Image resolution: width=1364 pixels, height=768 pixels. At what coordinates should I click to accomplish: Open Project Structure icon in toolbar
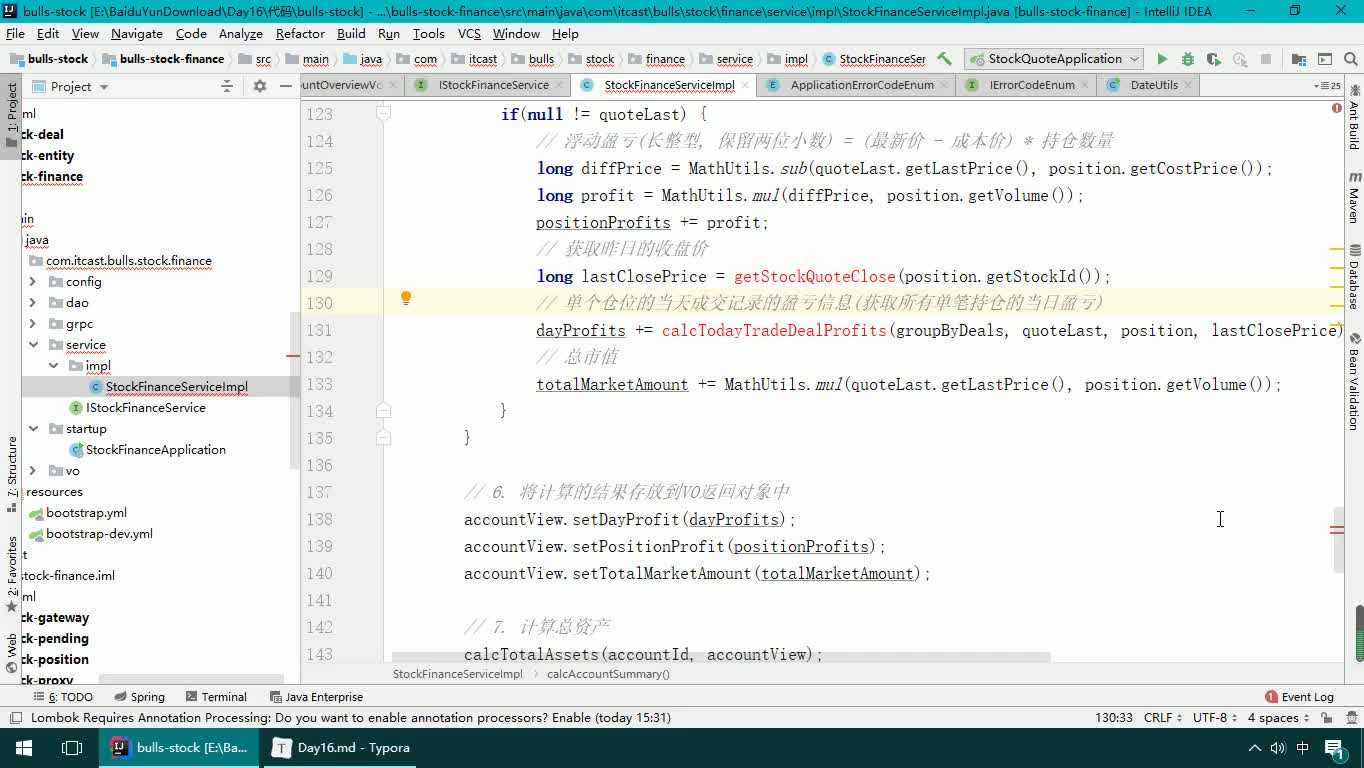[1299, 59]
